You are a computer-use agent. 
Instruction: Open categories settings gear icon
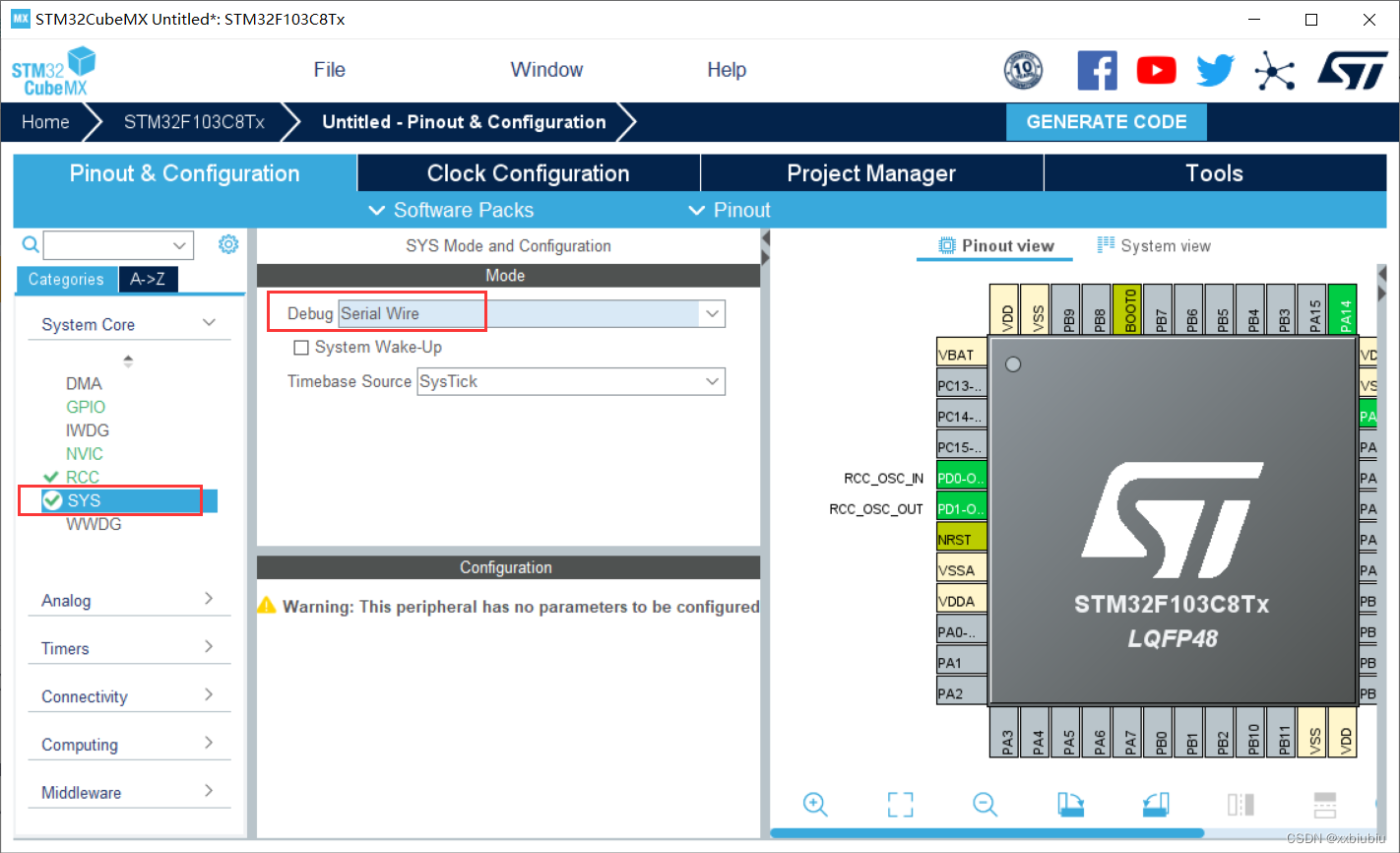pos(228,244)
